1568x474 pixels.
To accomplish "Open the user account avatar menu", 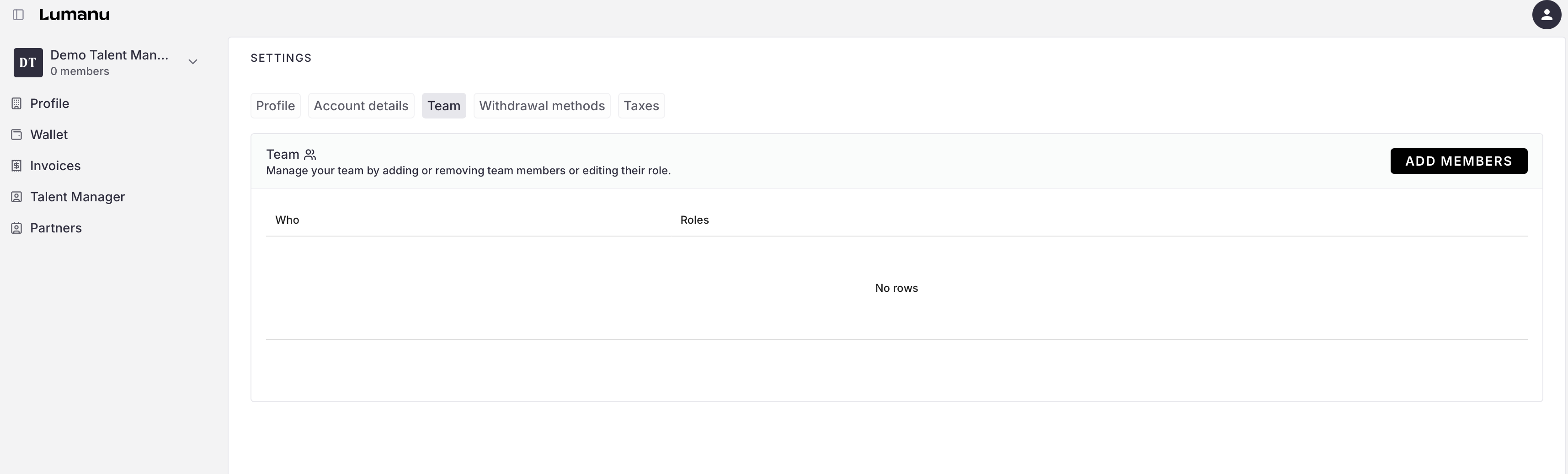I will pyautogui.click(x=1546, y=15).
